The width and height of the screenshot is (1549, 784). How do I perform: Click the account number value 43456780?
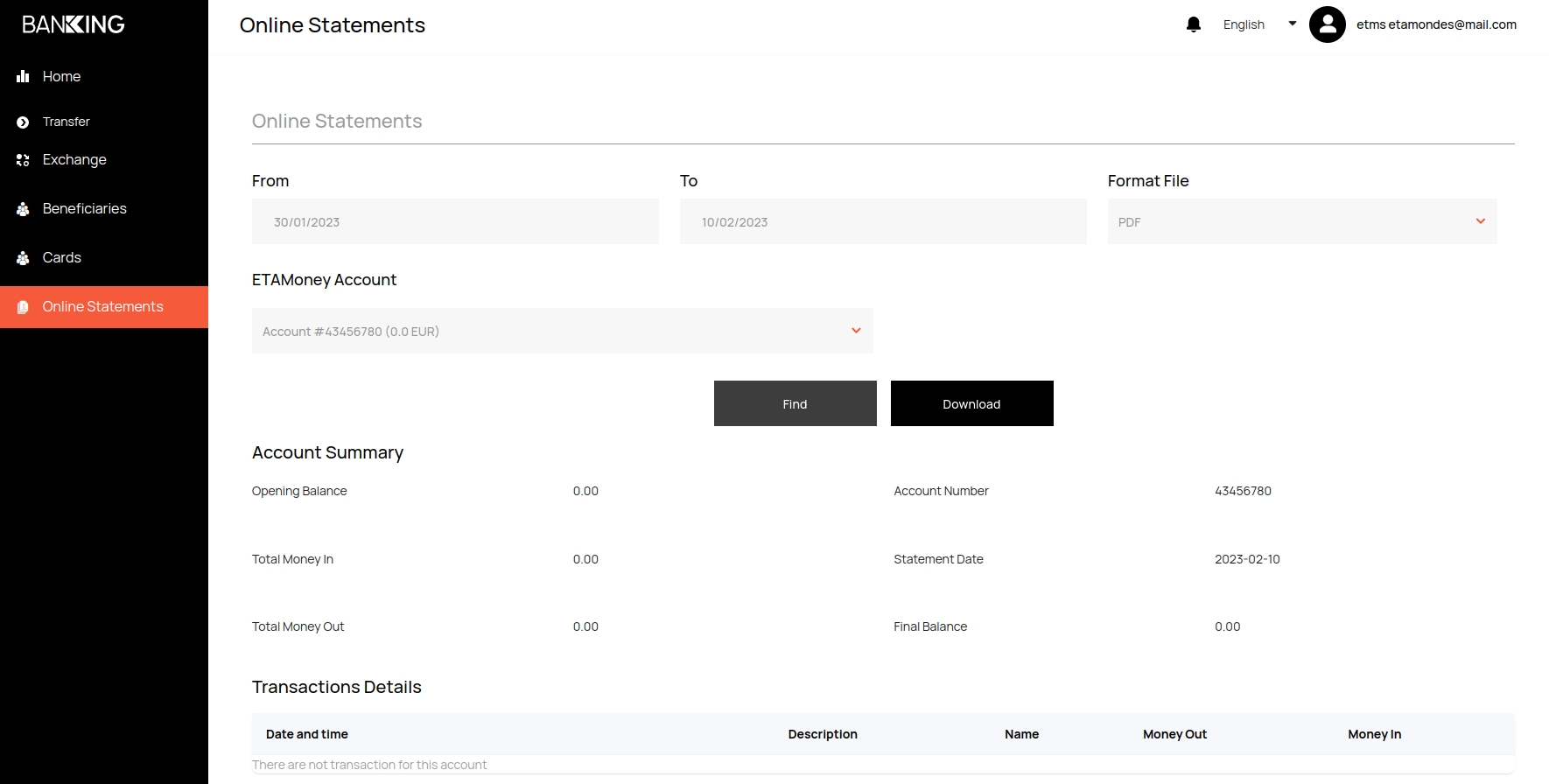pyautogui.click(x=1243, y=491)
